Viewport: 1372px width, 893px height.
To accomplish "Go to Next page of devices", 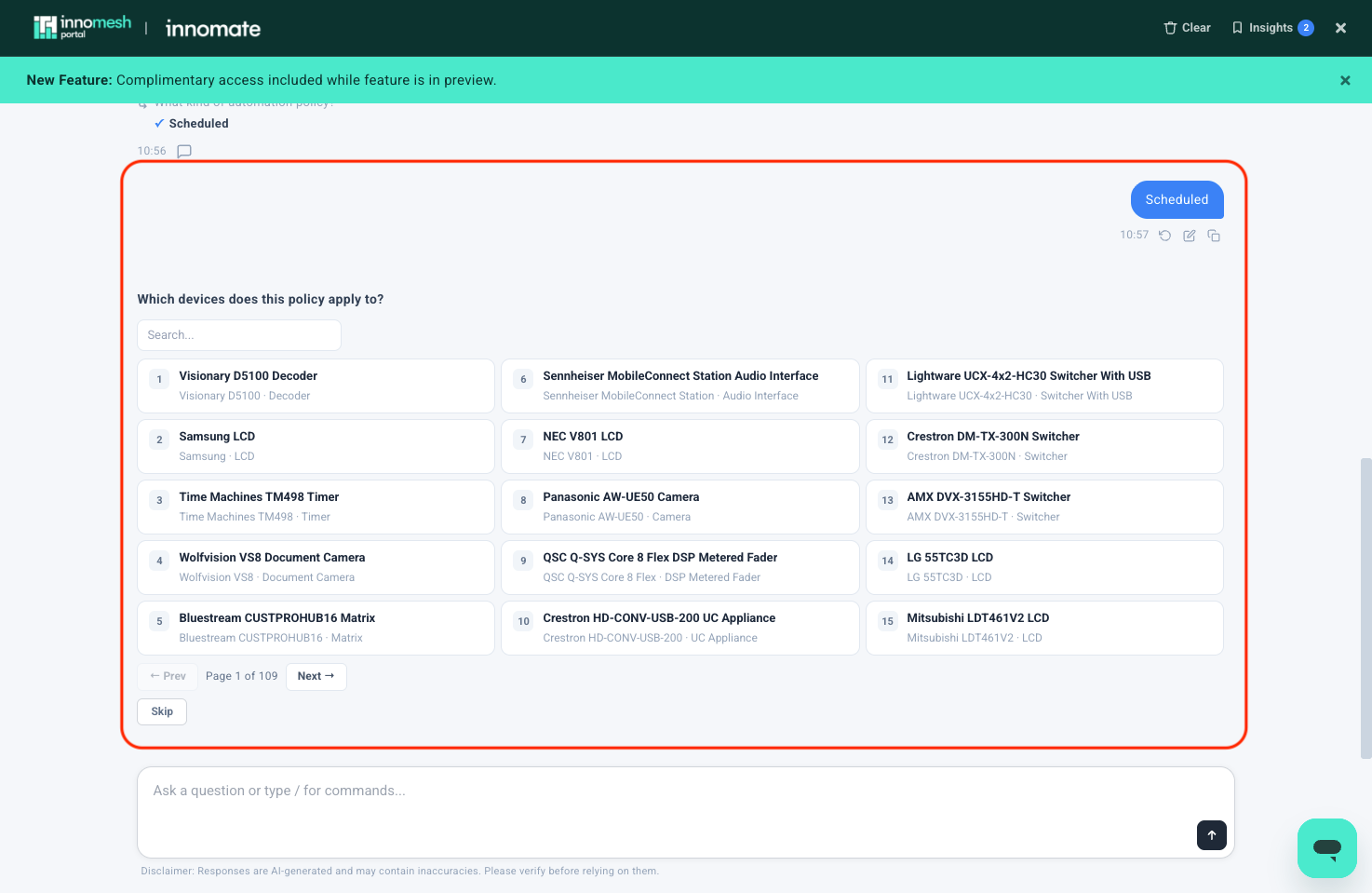I will point(316,677).
